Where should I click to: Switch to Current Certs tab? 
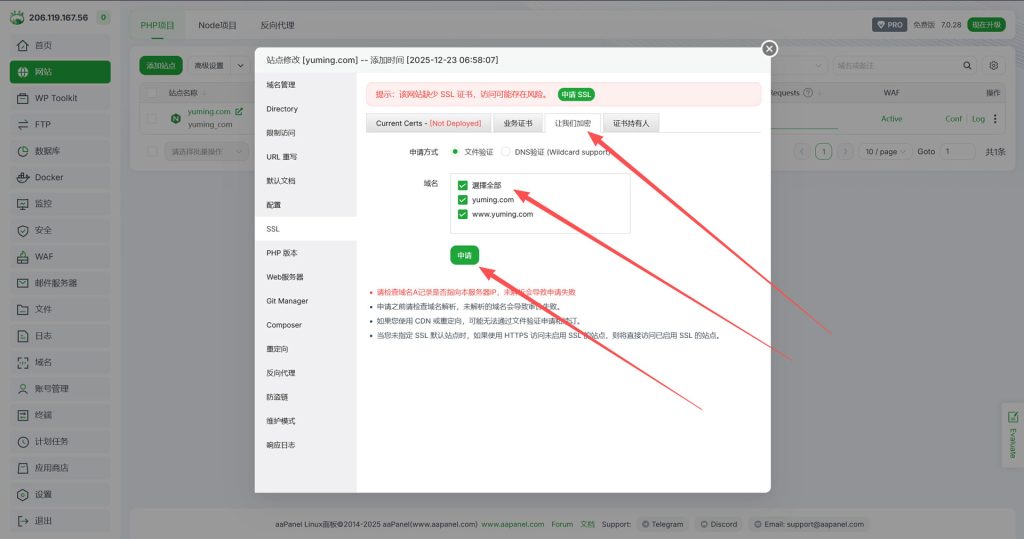click(x=428, y=124)
